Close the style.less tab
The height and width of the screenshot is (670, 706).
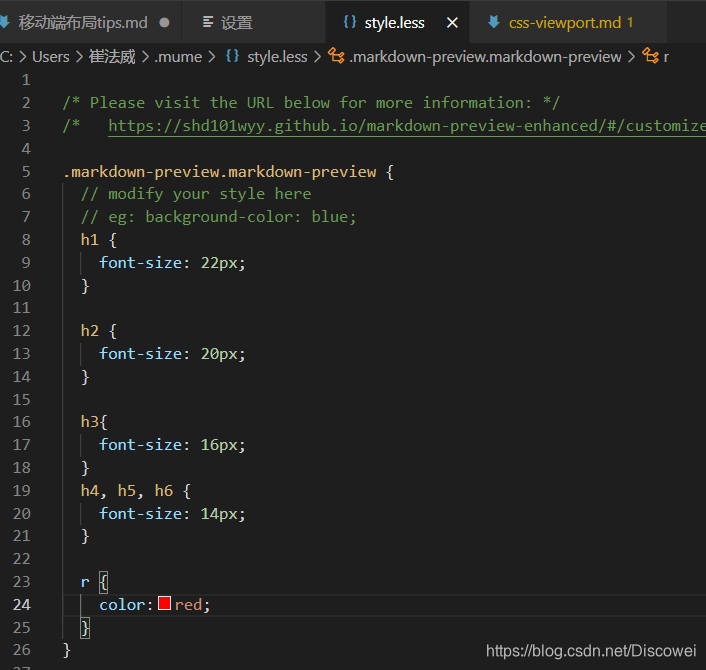[452, 23]
